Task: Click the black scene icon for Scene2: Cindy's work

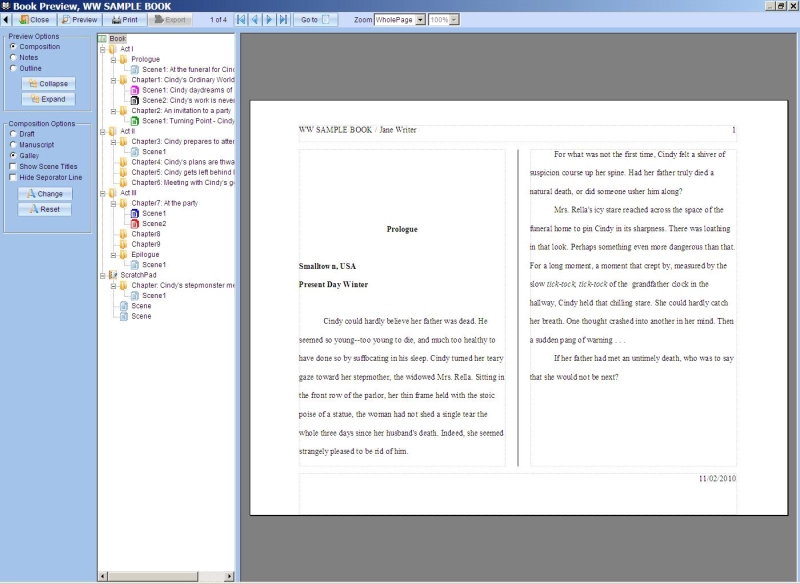Action: (x=135, y=100)
